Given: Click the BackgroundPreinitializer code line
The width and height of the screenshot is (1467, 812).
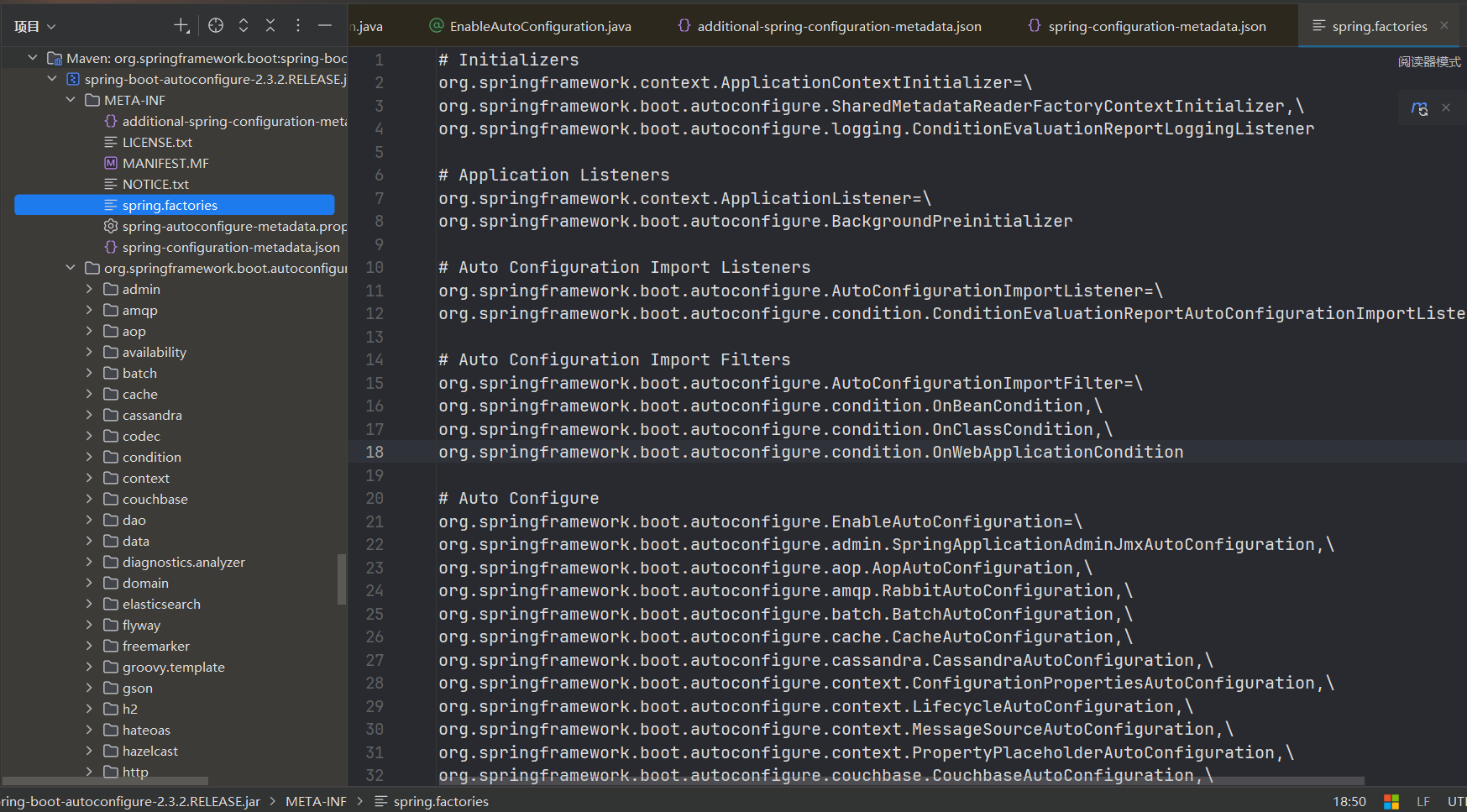Looking at the screenshot, I should tap(756, 221).
